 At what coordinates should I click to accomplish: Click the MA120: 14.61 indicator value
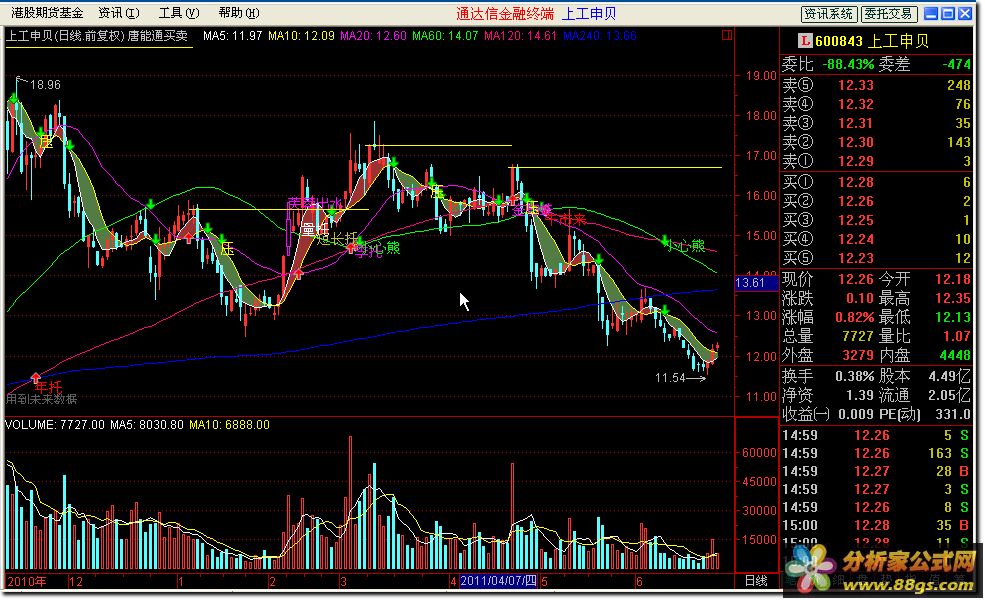[x=520, y=36]
